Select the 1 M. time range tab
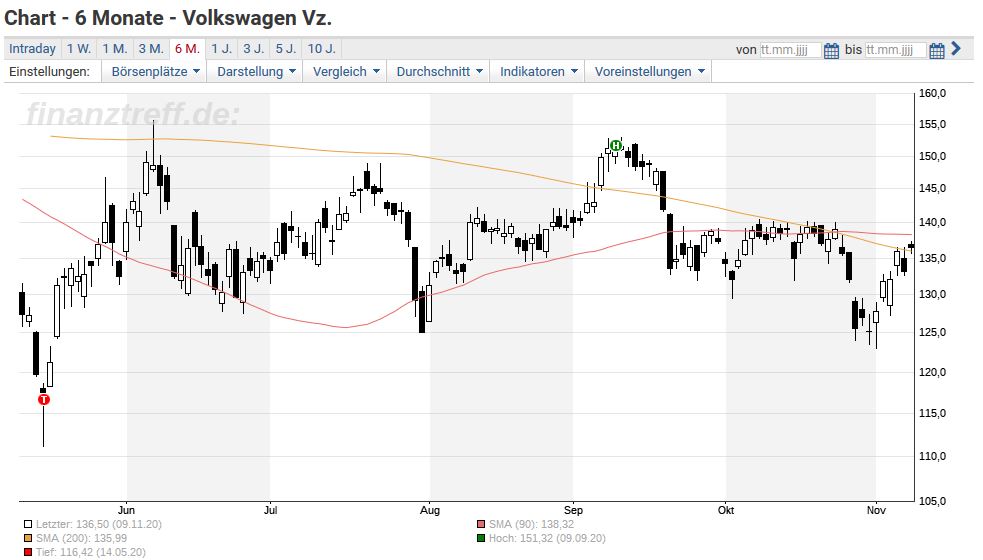The image size is (983, 560). click(x=115, y=49)
